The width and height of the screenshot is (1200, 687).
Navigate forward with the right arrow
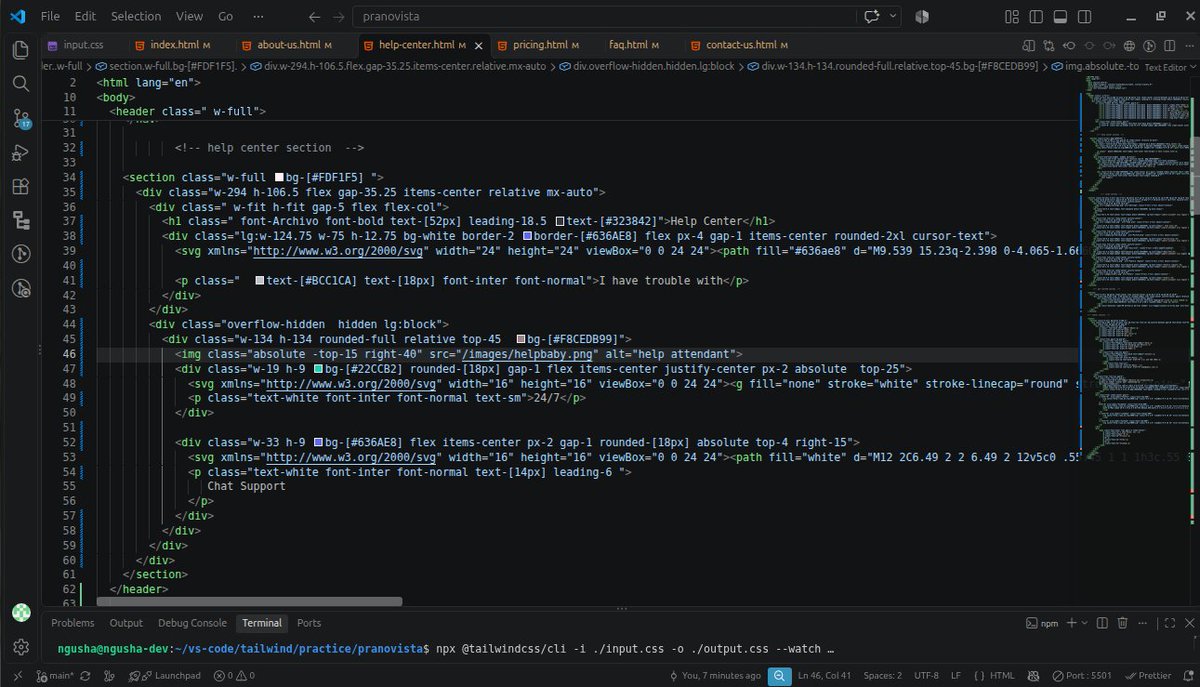[x=341, y=16]
